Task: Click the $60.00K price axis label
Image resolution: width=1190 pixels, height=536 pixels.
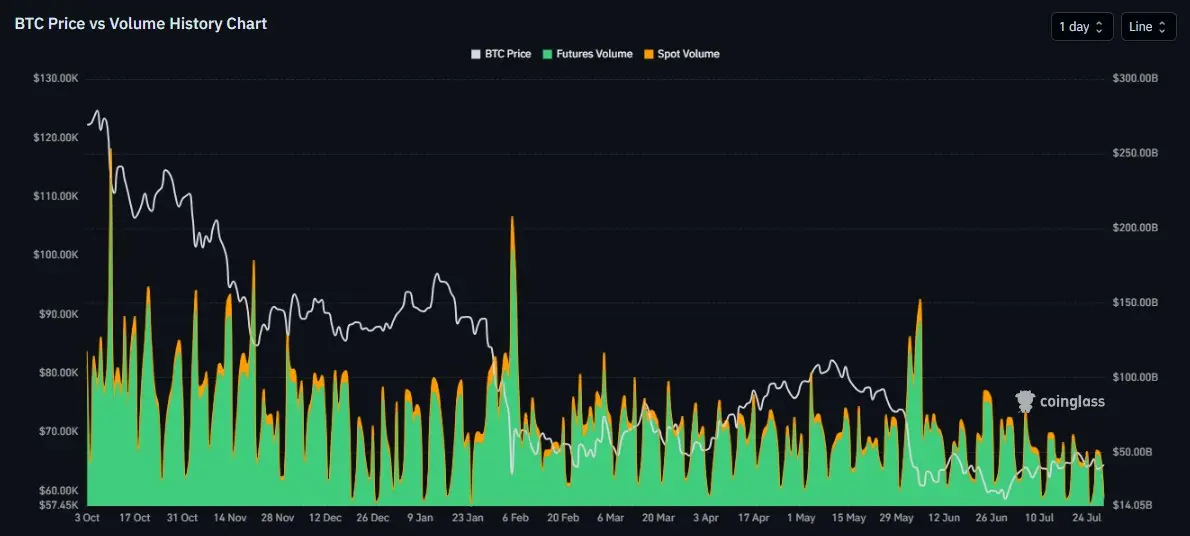Action: [x=58, y=490]
